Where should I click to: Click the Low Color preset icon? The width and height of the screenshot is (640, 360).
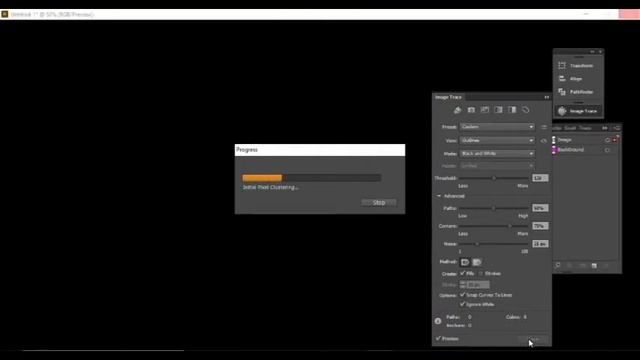484,110
